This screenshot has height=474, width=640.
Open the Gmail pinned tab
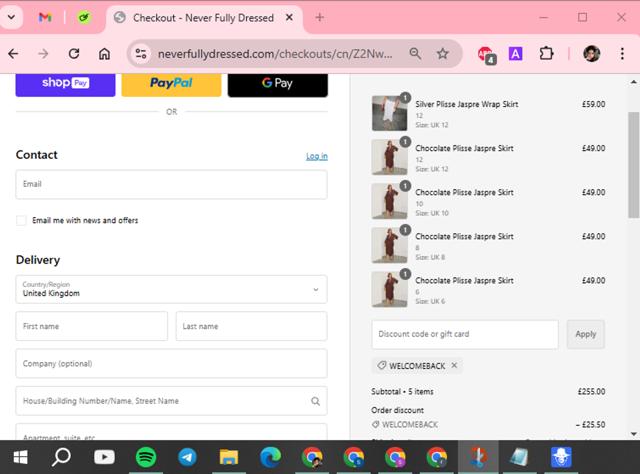pos(45,18)
